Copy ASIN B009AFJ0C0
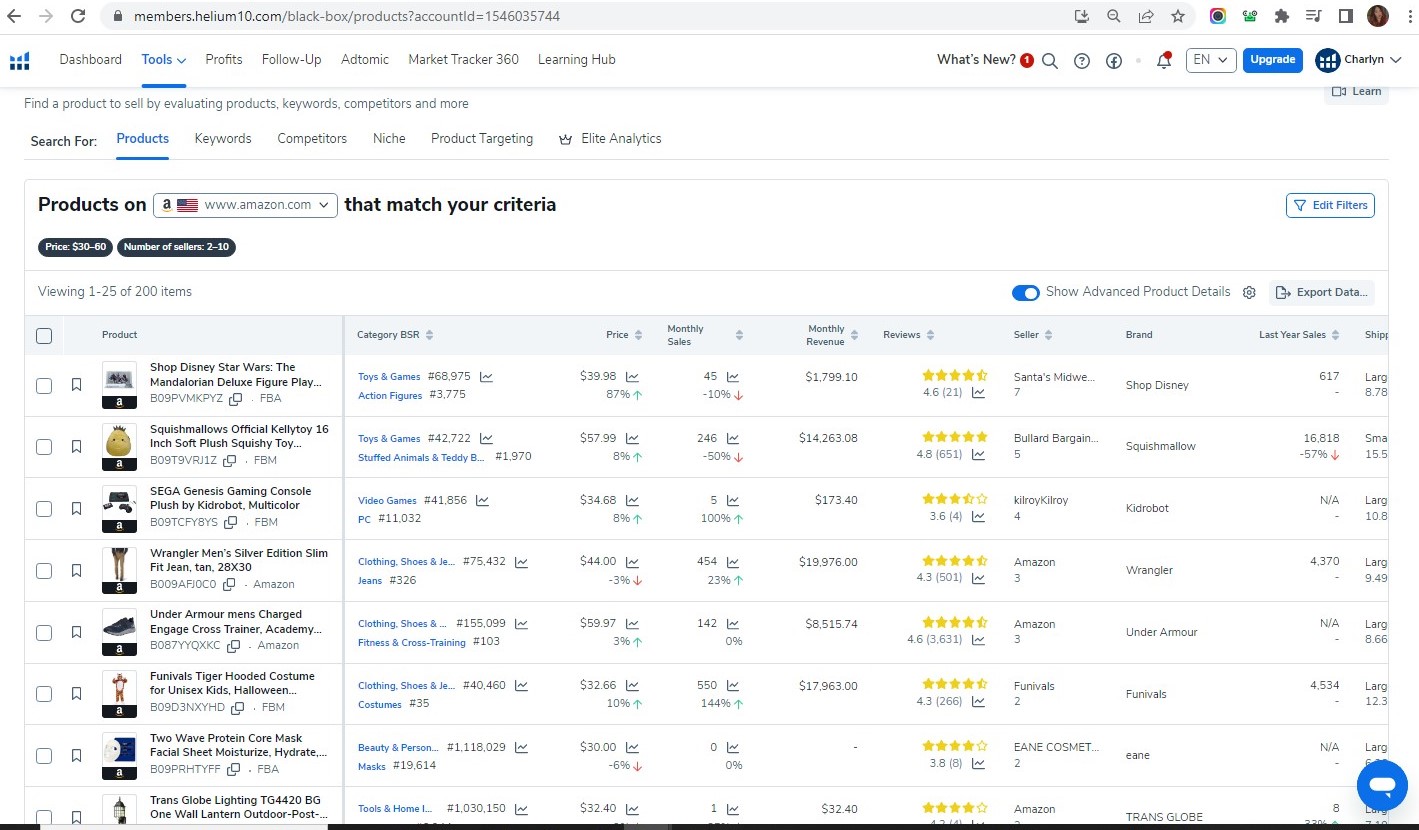Screen dimensions: 1419x830 [x=229, y=585]
